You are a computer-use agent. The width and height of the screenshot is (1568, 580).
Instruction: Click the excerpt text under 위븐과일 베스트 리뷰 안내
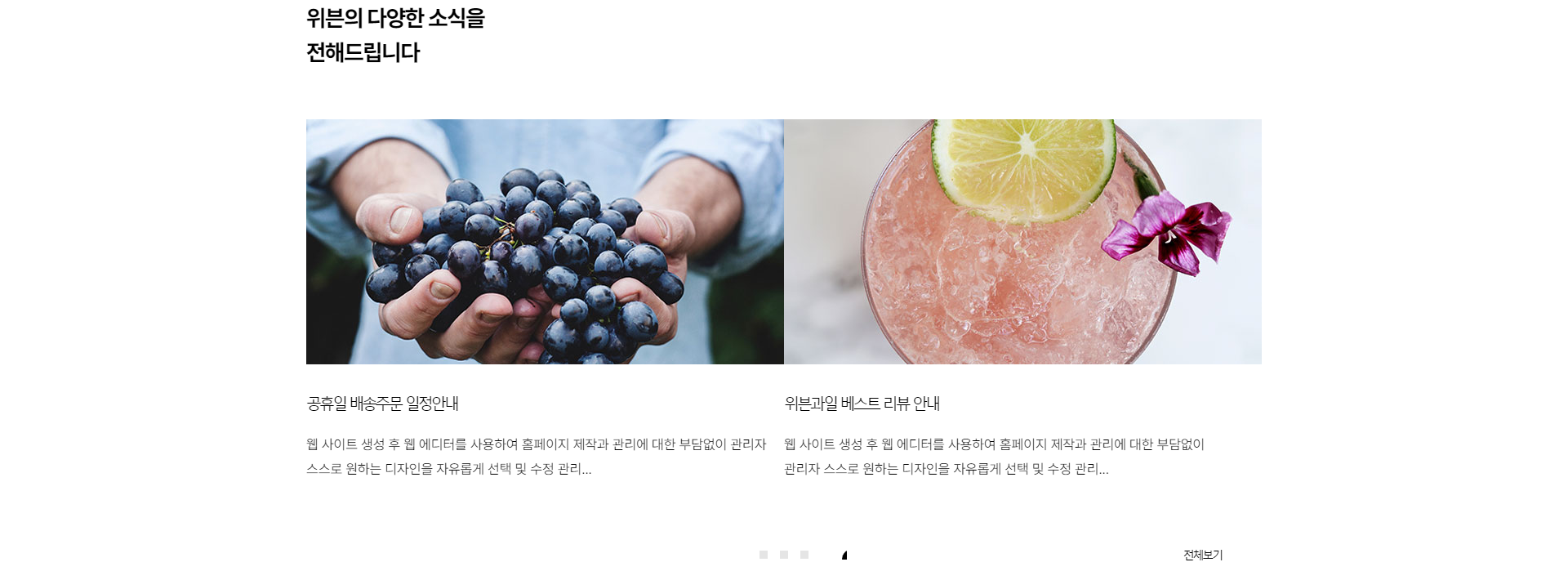pos(994,457)
